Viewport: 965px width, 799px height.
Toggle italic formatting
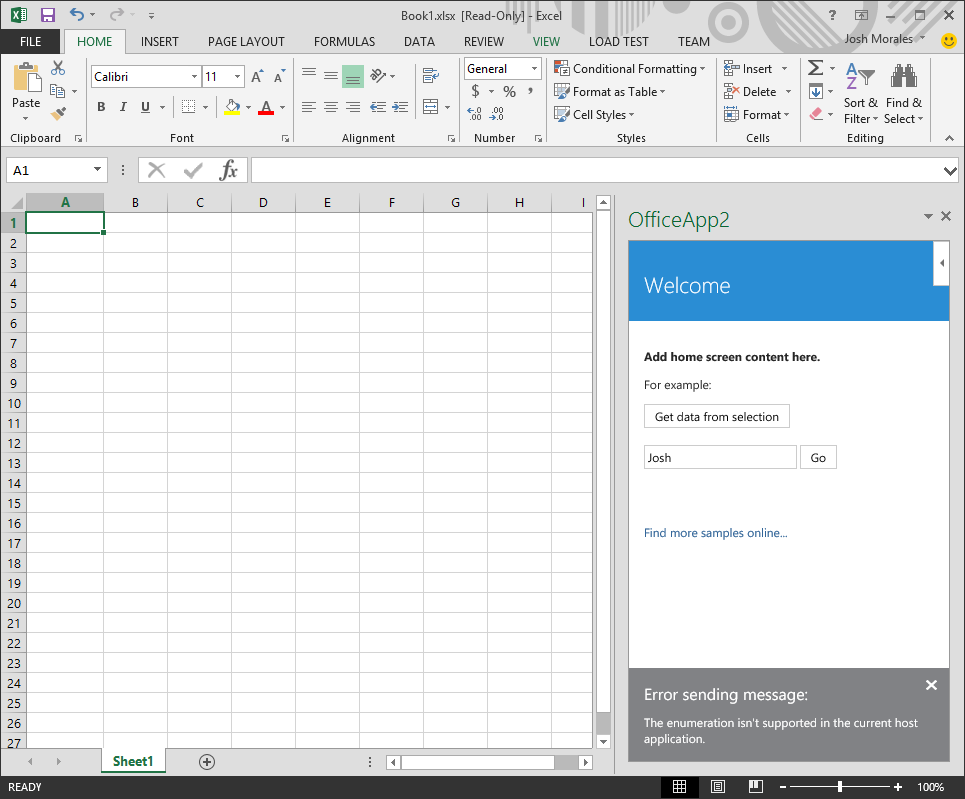(122, 106)
